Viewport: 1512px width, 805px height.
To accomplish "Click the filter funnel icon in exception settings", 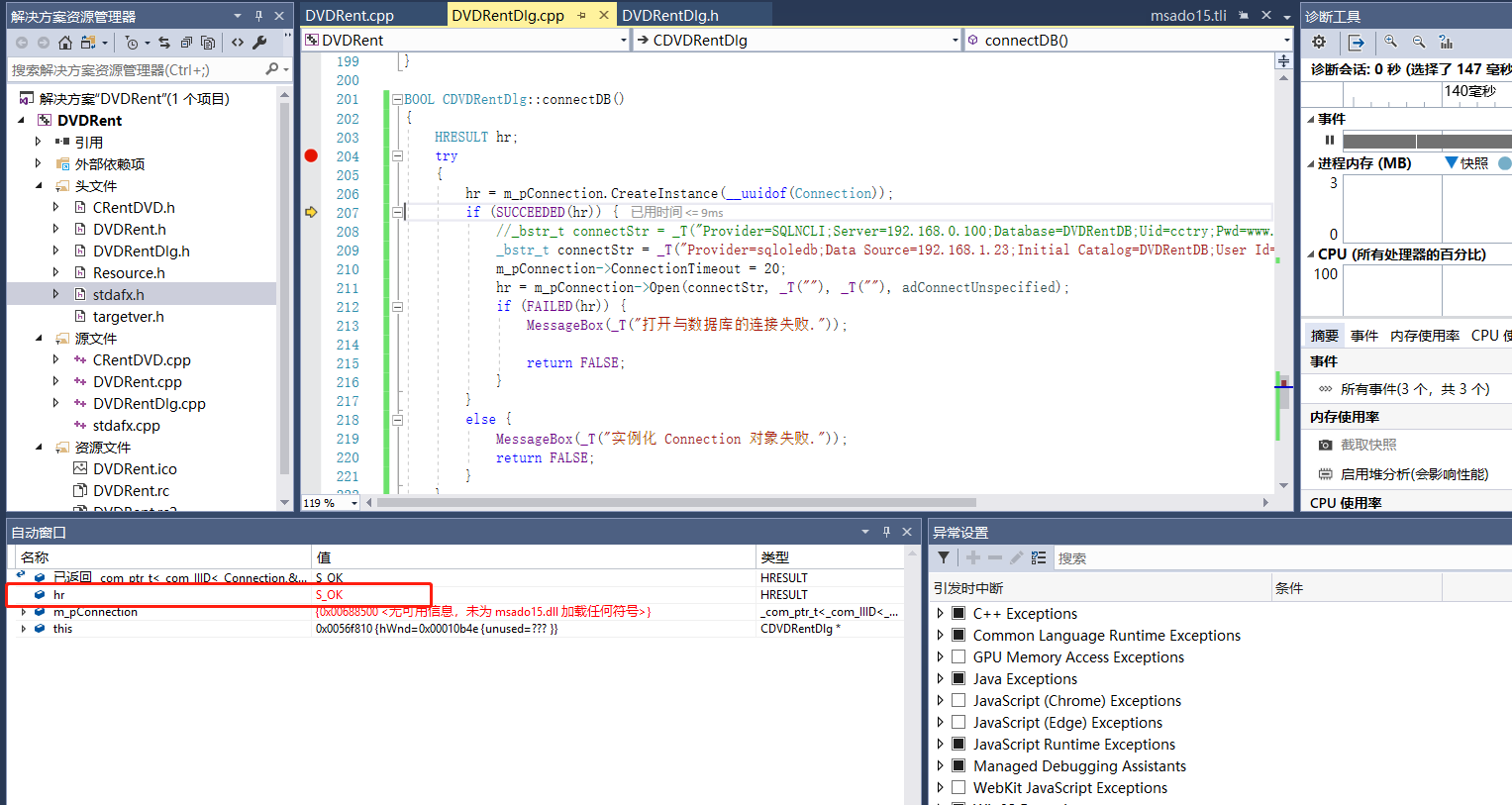I will click(x=944, y=557).
